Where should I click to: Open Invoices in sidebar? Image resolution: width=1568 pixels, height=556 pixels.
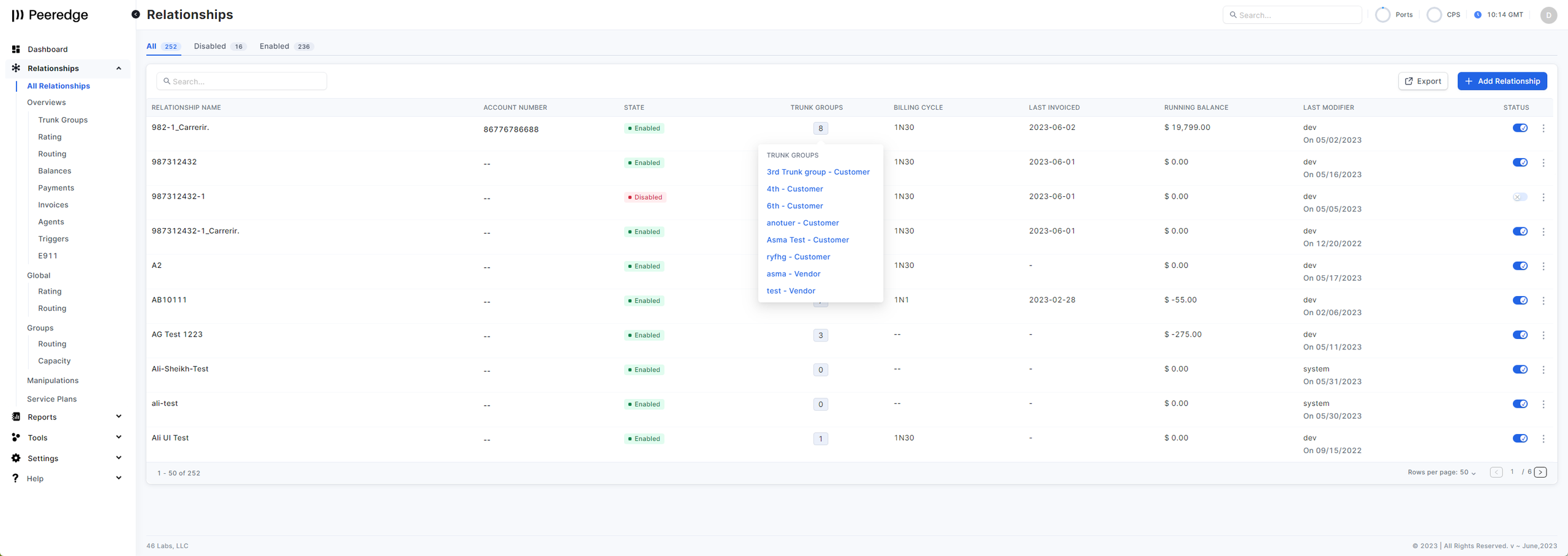point(53,205)
